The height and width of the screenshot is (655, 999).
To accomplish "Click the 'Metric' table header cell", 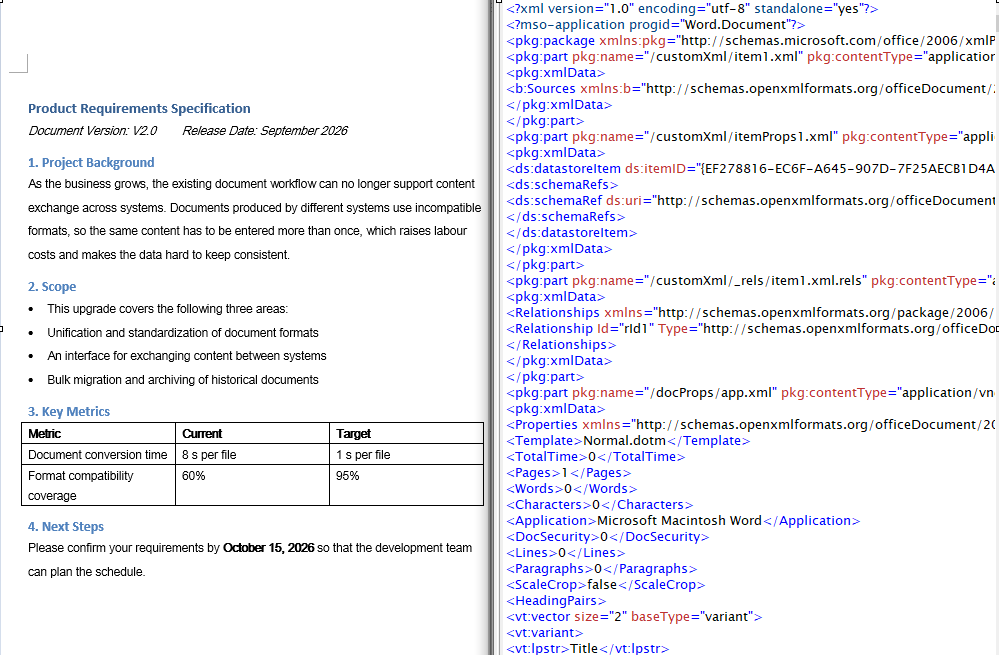I will (99, 433).
